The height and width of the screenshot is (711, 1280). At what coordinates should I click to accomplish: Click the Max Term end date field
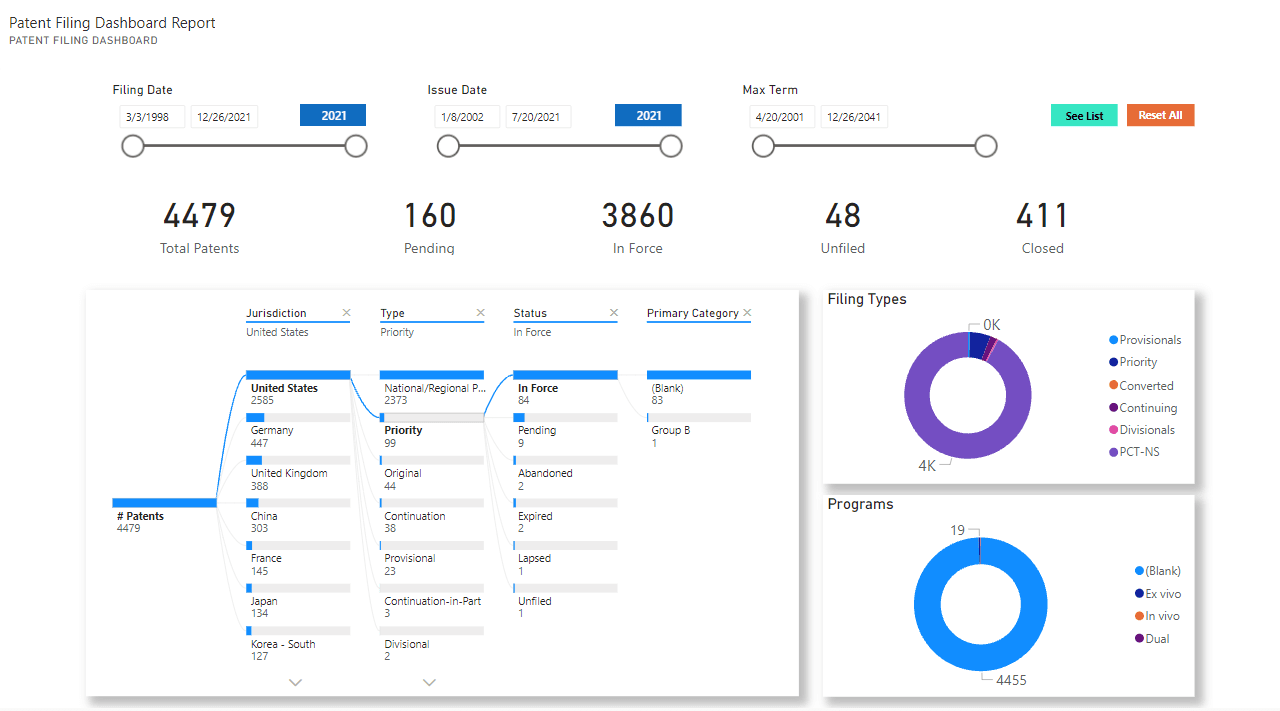[x=854, y=117]
